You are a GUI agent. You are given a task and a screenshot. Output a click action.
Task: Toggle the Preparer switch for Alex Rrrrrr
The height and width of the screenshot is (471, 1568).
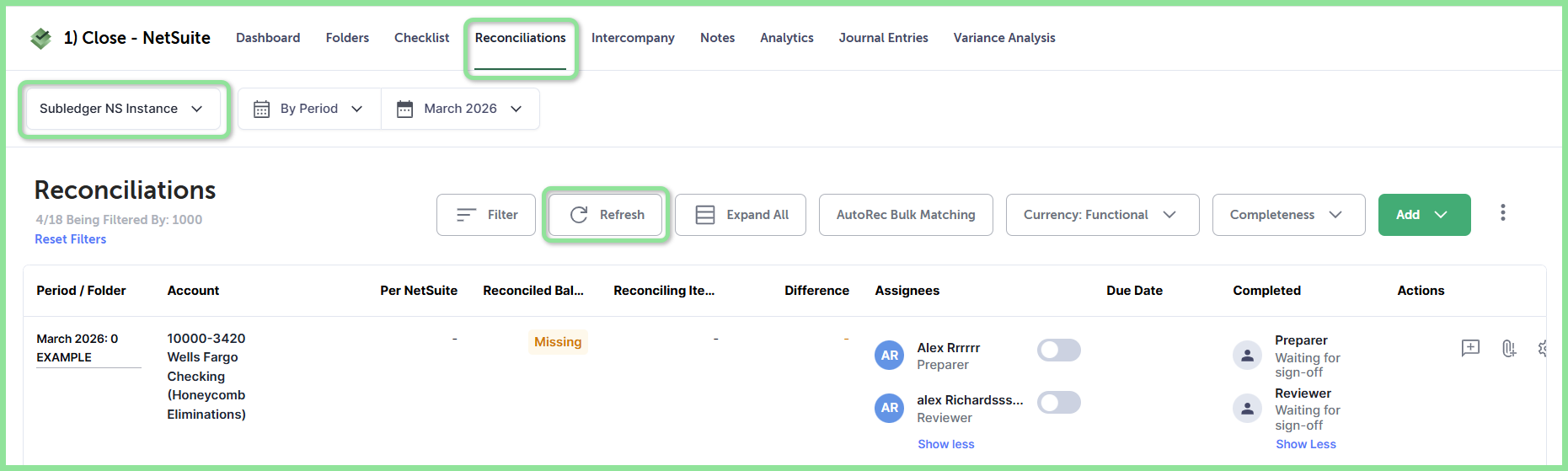[1059, 350]
